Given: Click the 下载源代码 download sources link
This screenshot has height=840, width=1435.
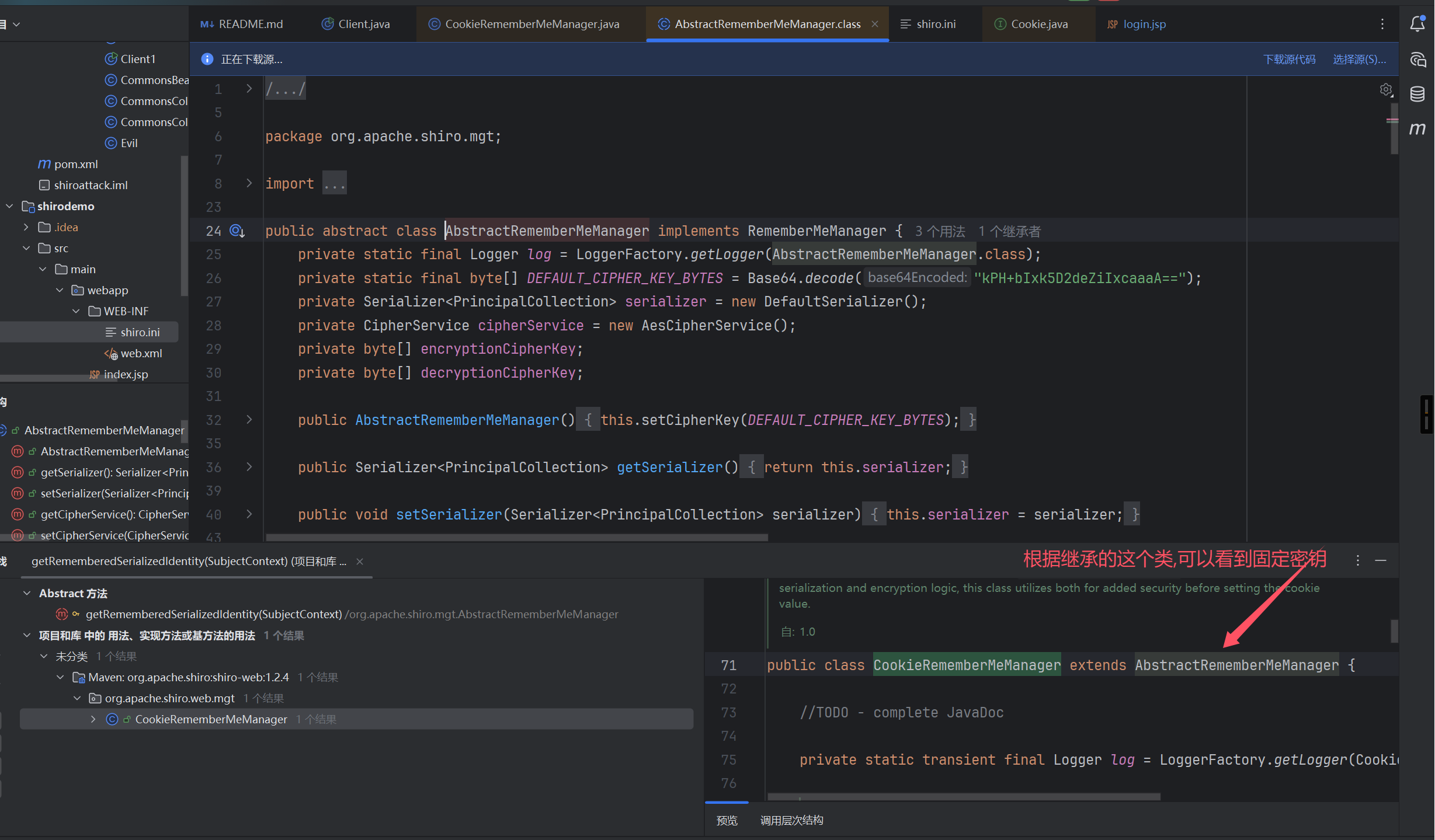Looking at the screenshot, I should pyautogui.click(x=1289, y=59).
